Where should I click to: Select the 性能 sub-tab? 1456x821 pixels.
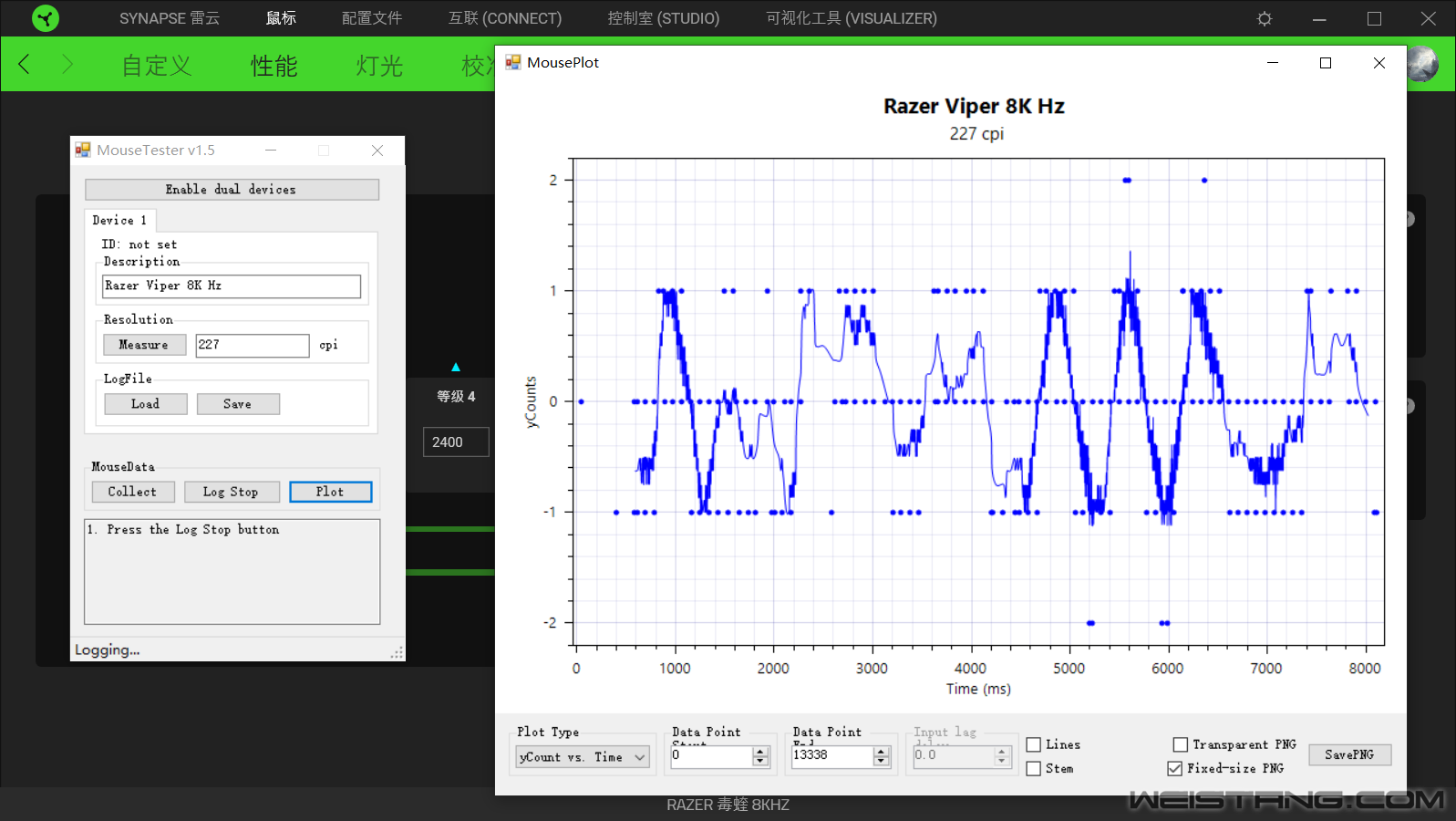(x=274, y=66)
